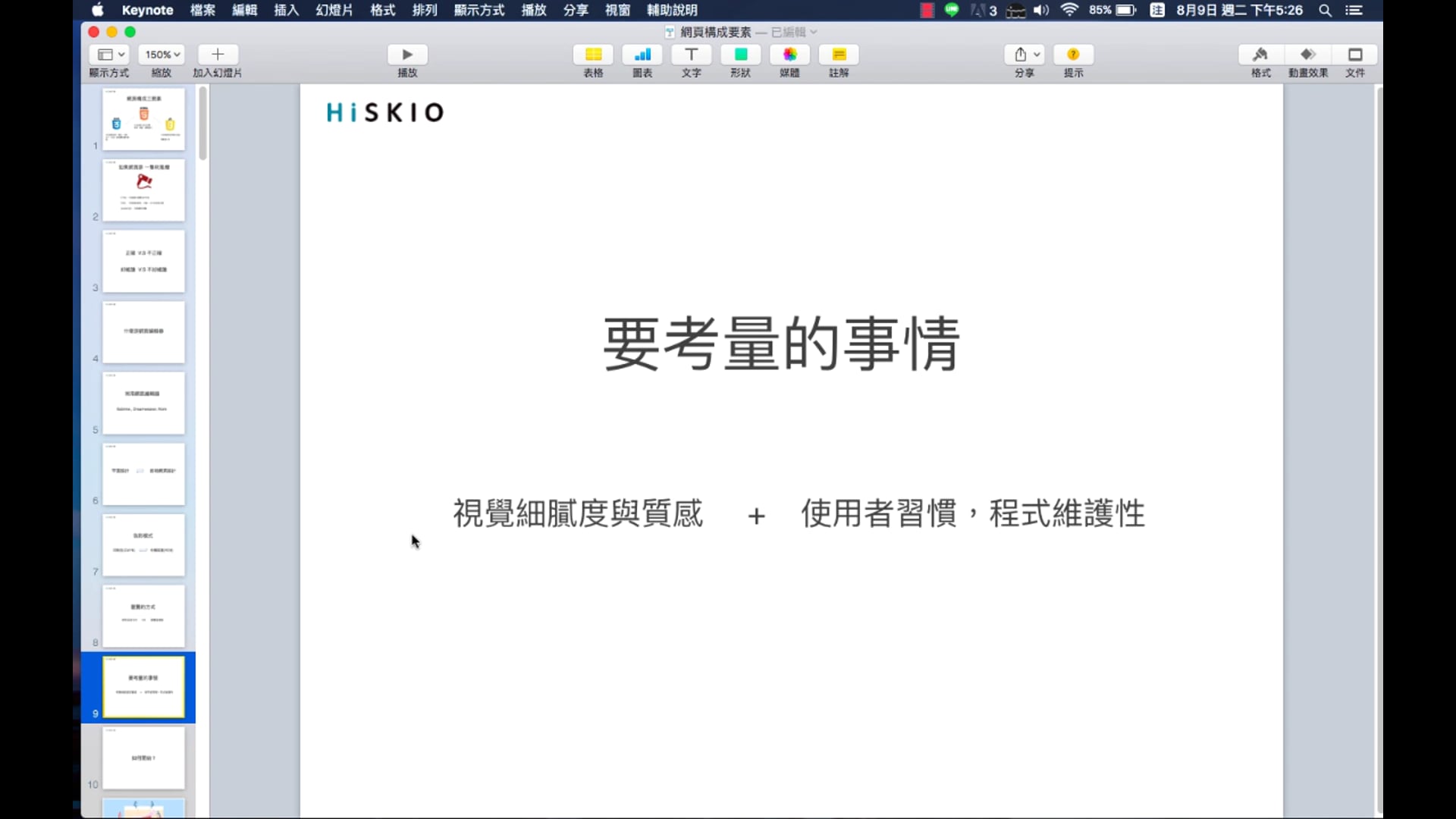Screen dimensions: 1456x819
Task: Show the Document panel
Action: pos(1356,61)
